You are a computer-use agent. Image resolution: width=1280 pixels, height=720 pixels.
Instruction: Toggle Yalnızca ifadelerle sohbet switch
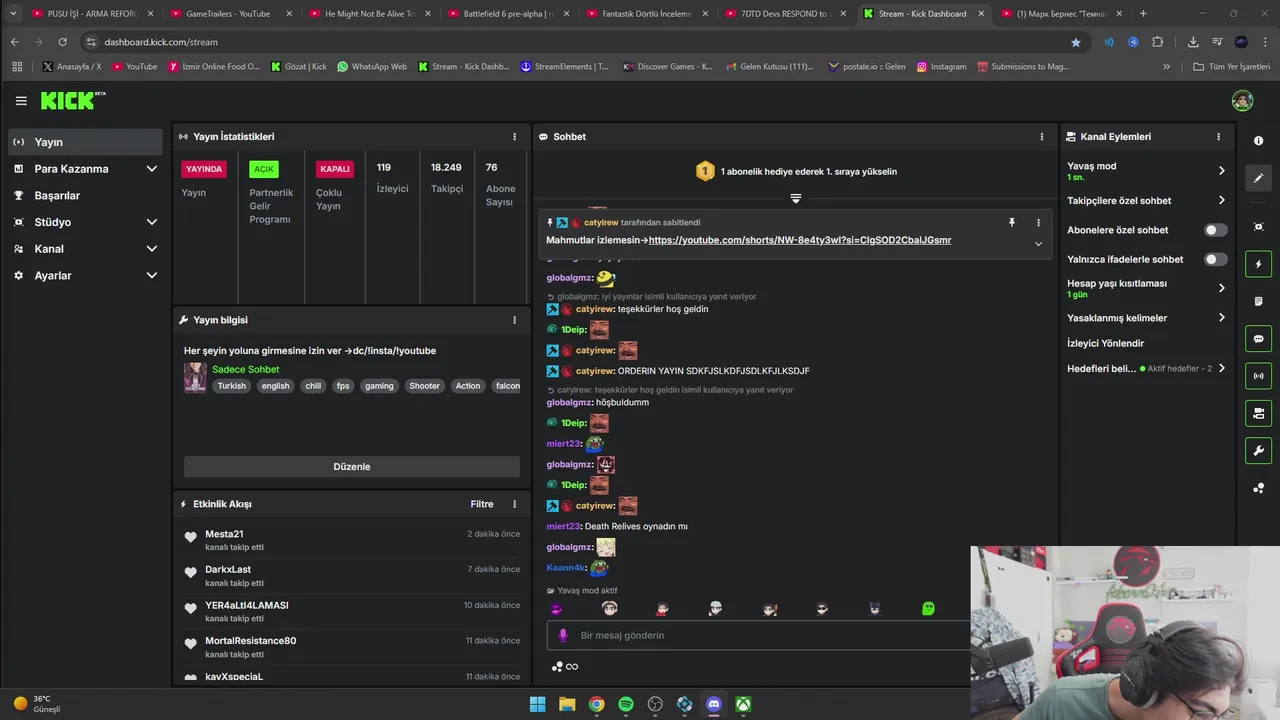(x=1215, y=260)
